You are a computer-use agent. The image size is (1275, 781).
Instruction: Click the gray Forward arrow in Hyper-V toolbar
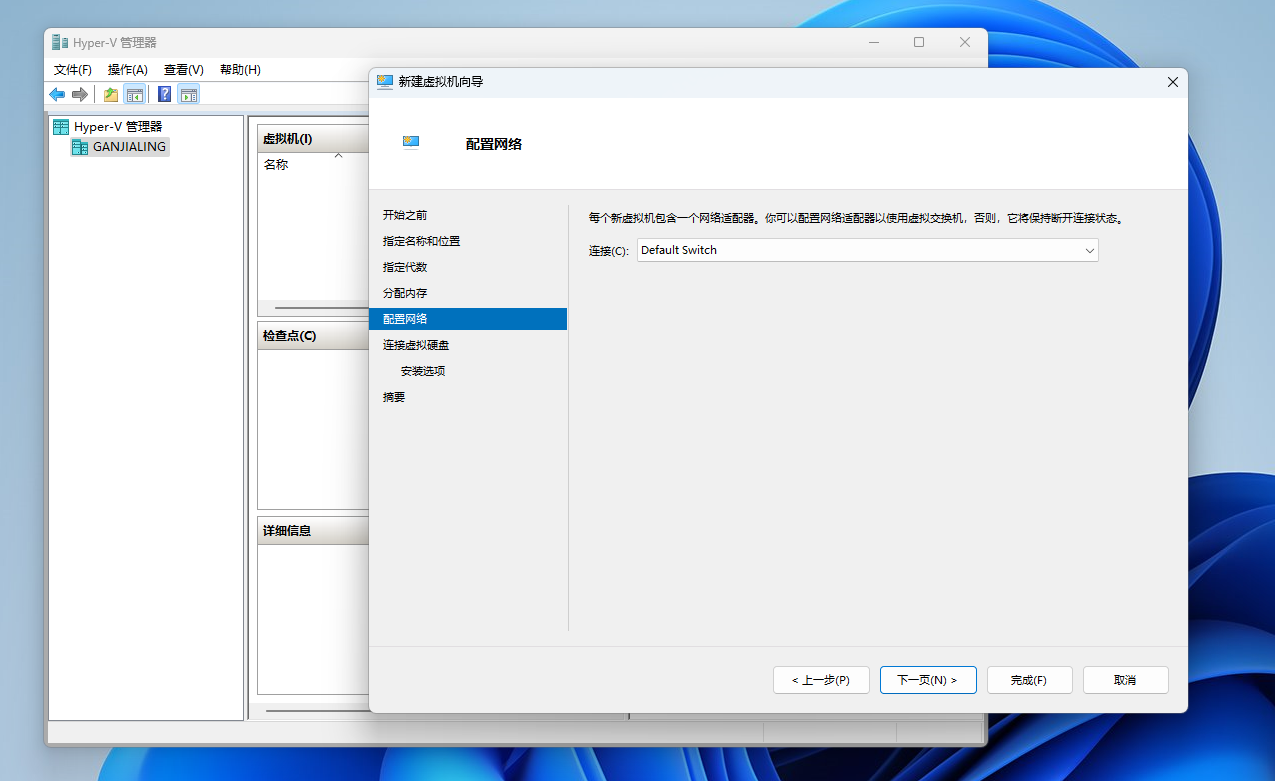pos(80,94)
